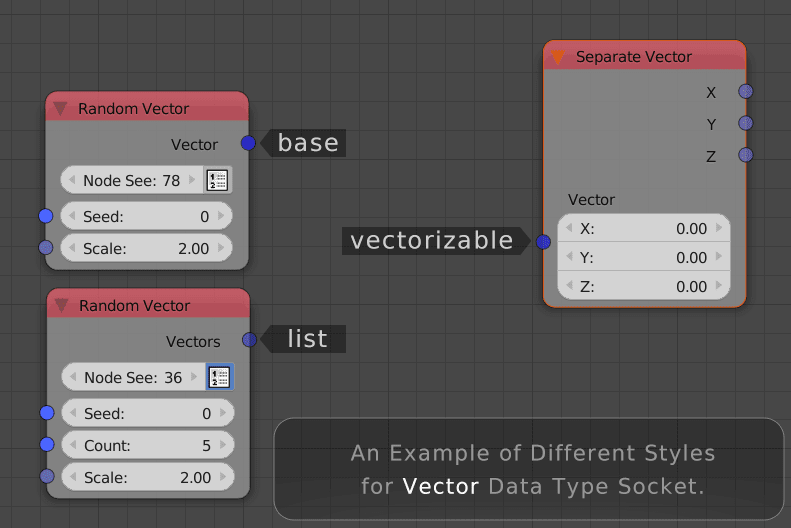
Task: Increase Node See: 78 with right arrow
Action: (192, 180)
